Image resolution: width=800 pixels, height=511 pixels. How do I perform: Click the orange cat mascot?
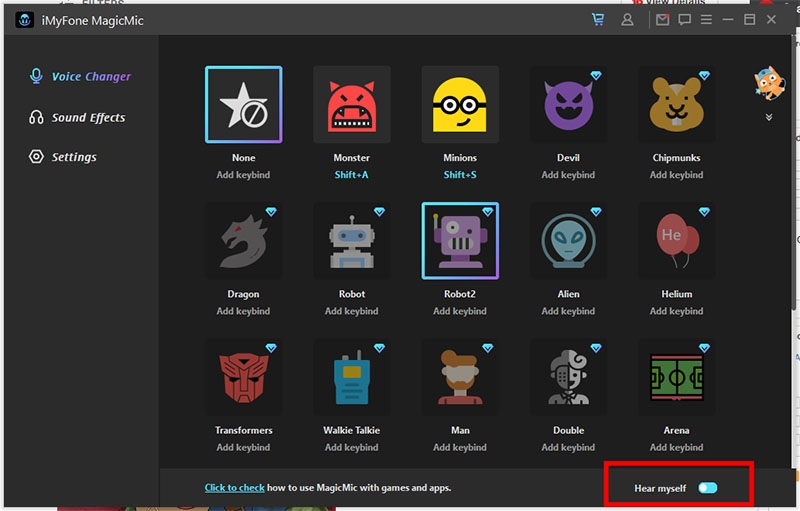pyautogui.click(x=768, y=86)
